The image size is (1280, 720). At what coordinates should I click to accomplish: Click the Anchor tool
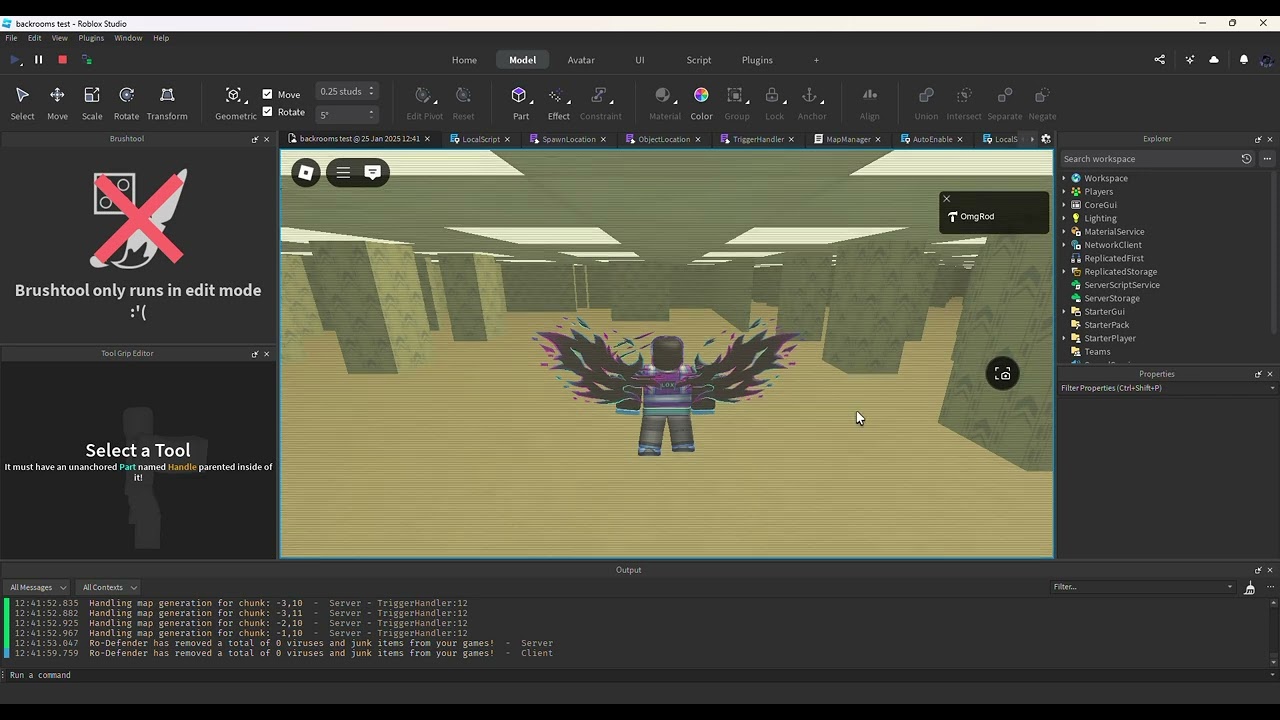[811, 103]
